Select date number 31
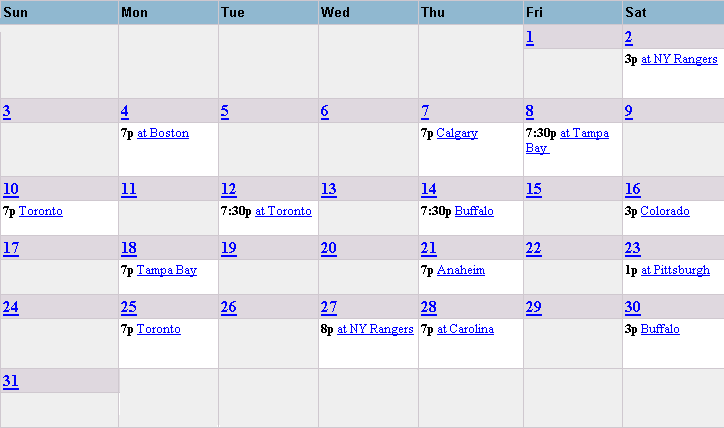 (11, 381)
